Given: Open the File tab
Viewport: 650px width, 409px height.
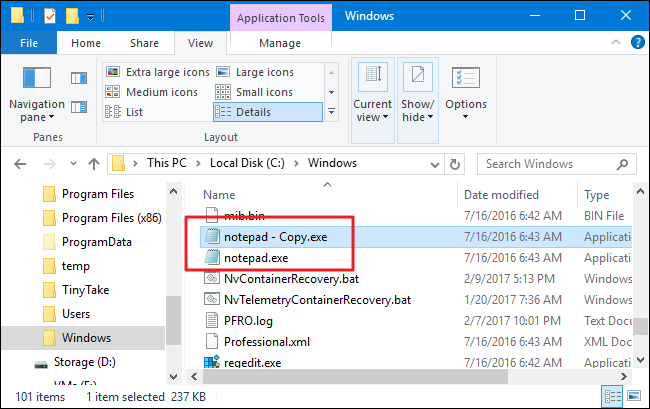Looking at the screenshot, I should pos(29,43).
